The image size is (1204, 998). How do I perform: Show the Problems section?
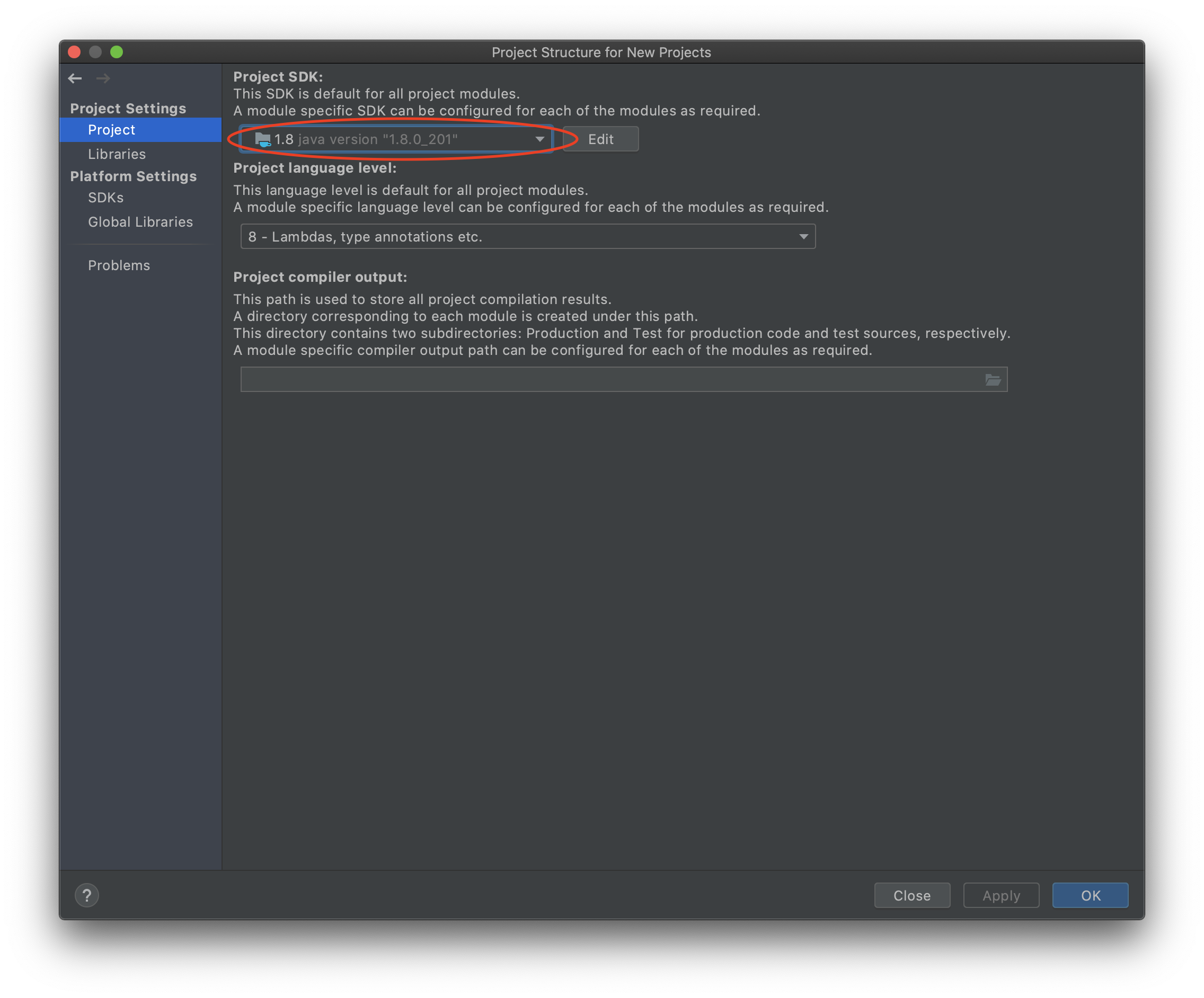coord(119,265)
